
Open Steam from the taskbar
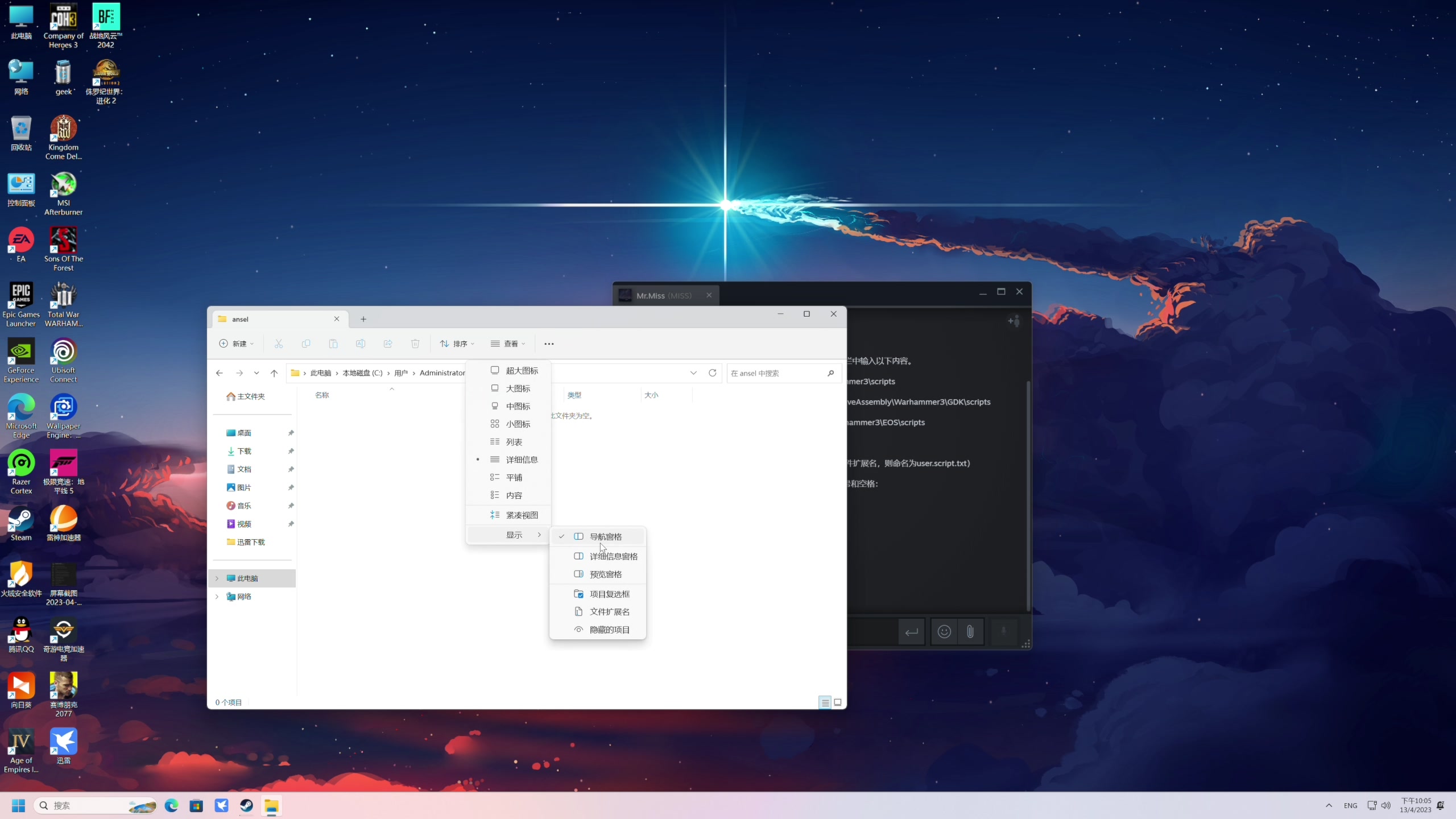(246, 805)
